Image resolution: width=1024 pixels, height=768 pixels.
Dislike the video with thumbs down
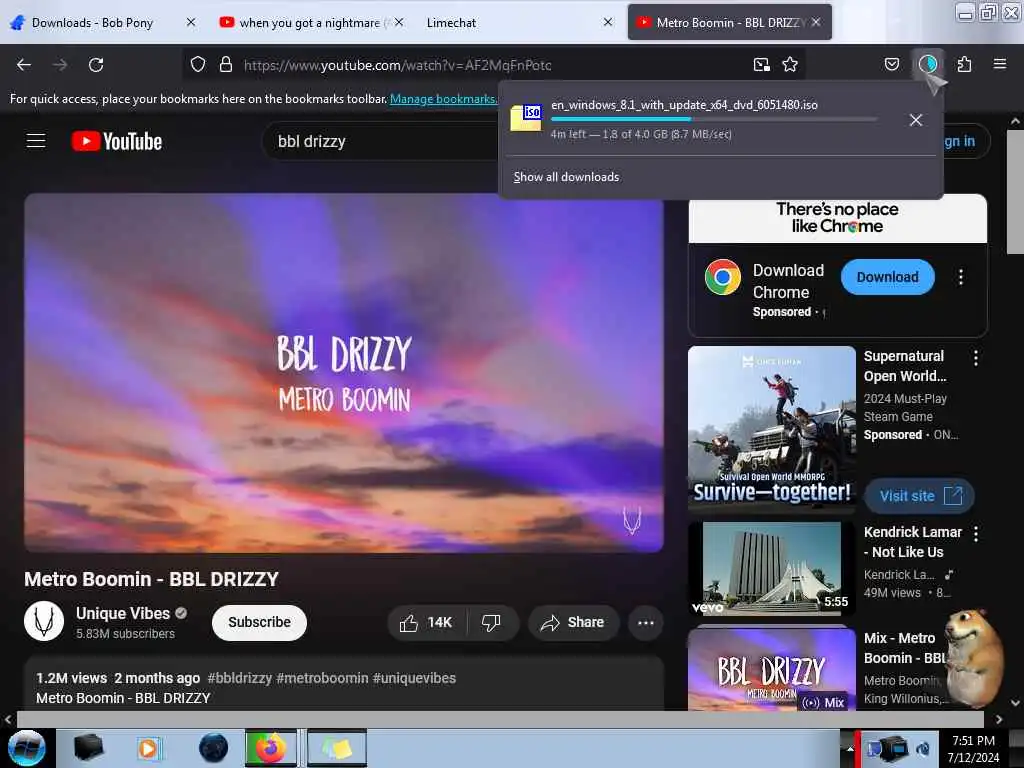click(491, 623)
